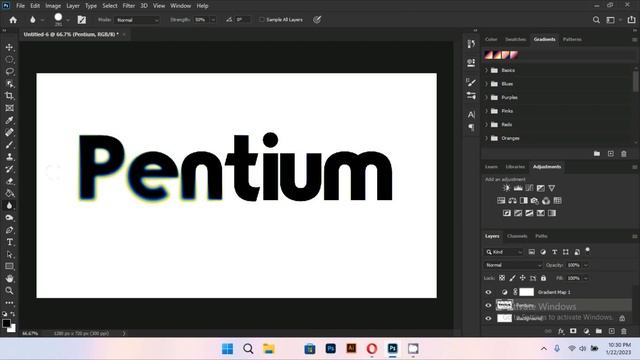Select the Hand tool
Viewport: 640px width, 360px height.
pyautogui.click(x=9, y=279)
